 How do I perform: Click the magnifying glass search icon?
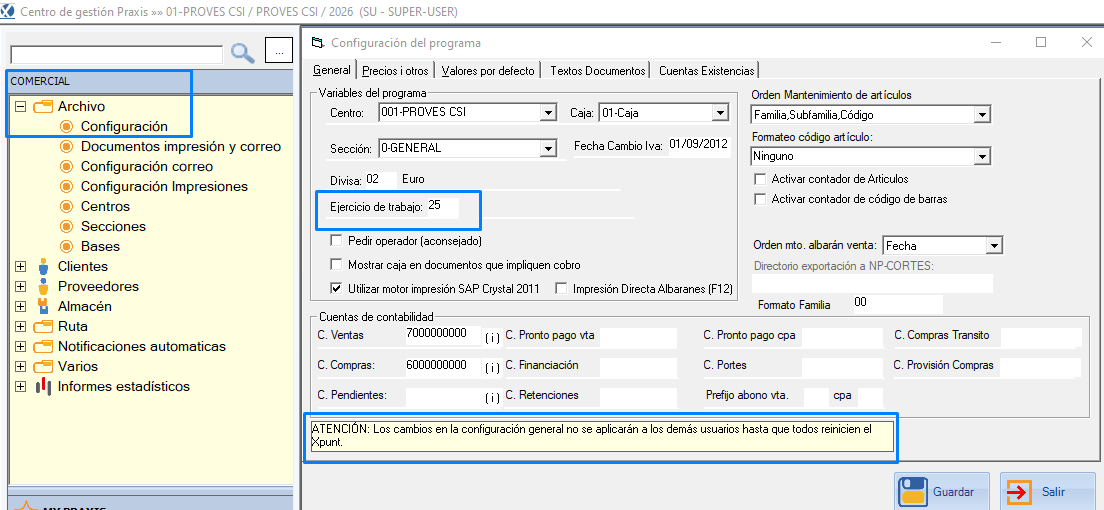point(243,53)
